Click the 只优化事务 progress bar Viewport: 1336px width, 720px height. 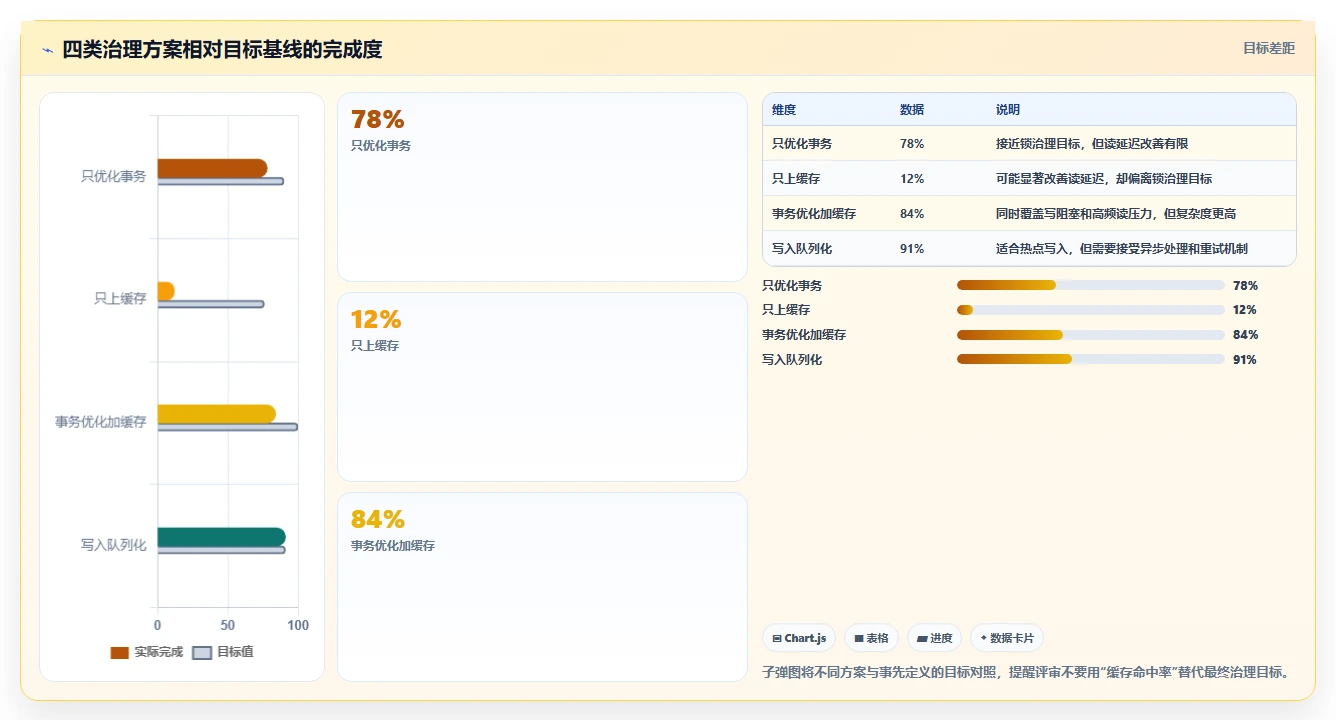point(1091,285)
